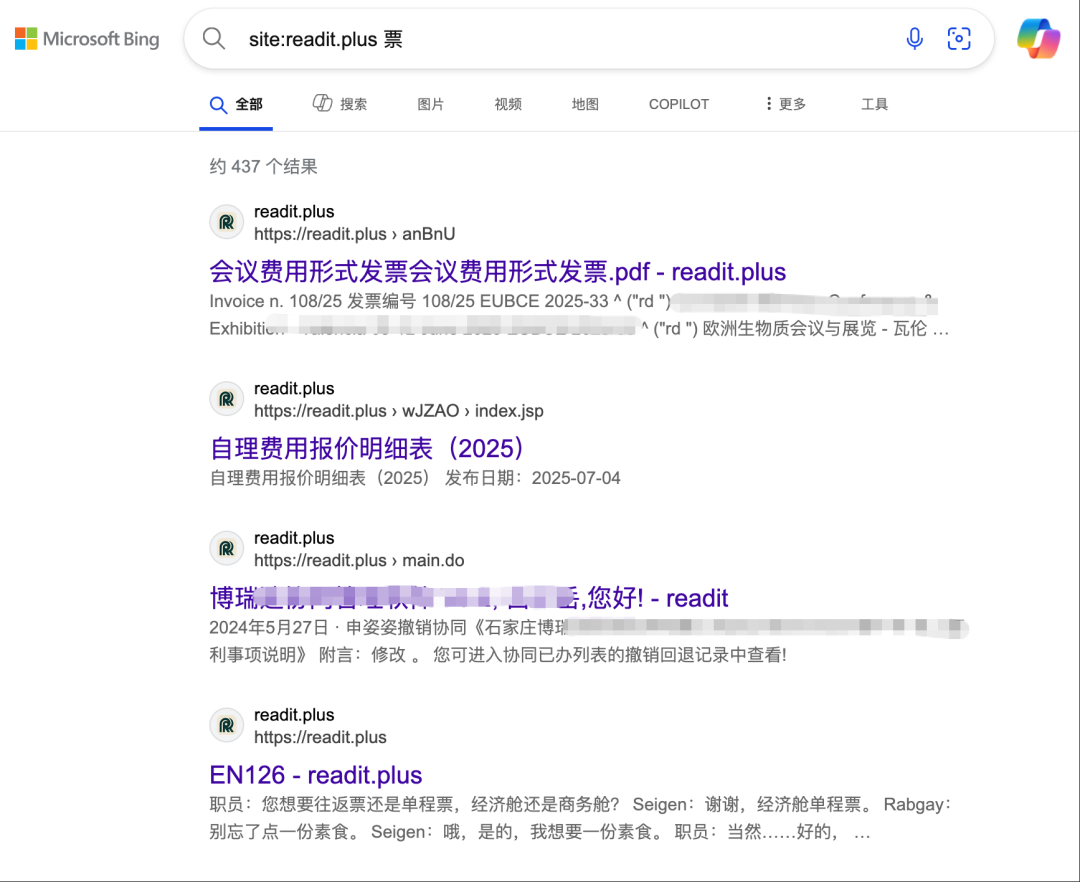Viewport: 1080px width, 882px height.
Task: Open the EN126 - readit.plus result
Action: (x=315, y=775)
